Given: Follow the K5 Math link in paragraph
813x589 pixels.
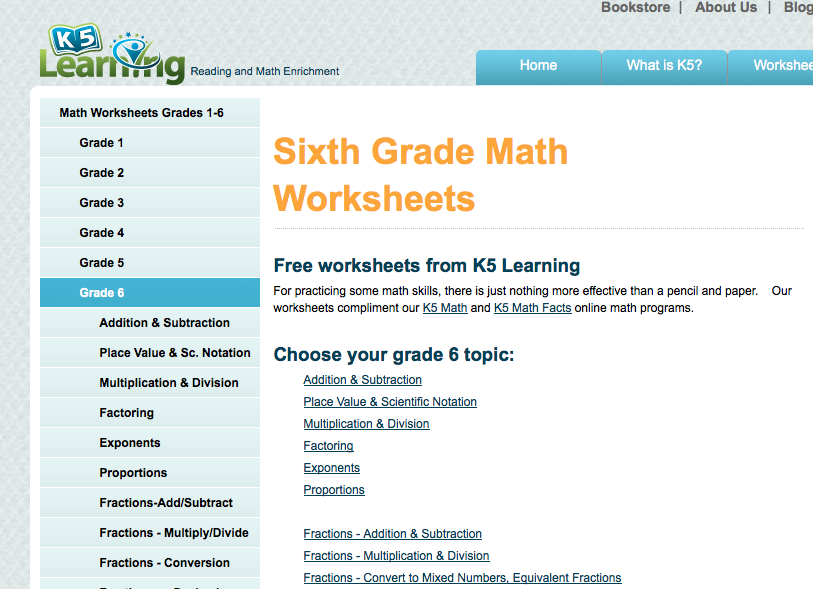Looking at the screenshot, I should point(445,308).
